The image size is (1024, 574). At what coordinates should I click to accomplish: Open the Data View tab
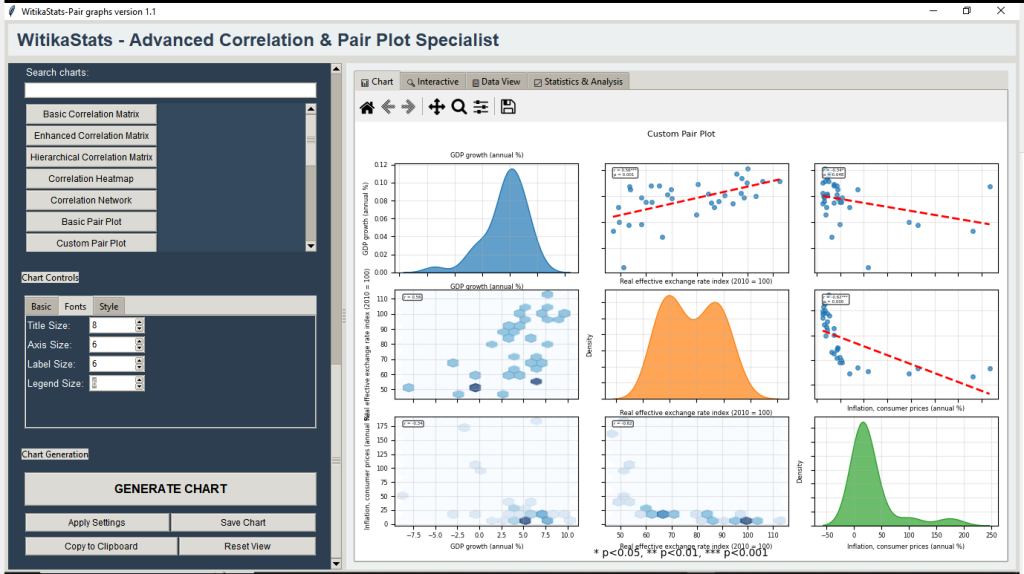point(496,82)
